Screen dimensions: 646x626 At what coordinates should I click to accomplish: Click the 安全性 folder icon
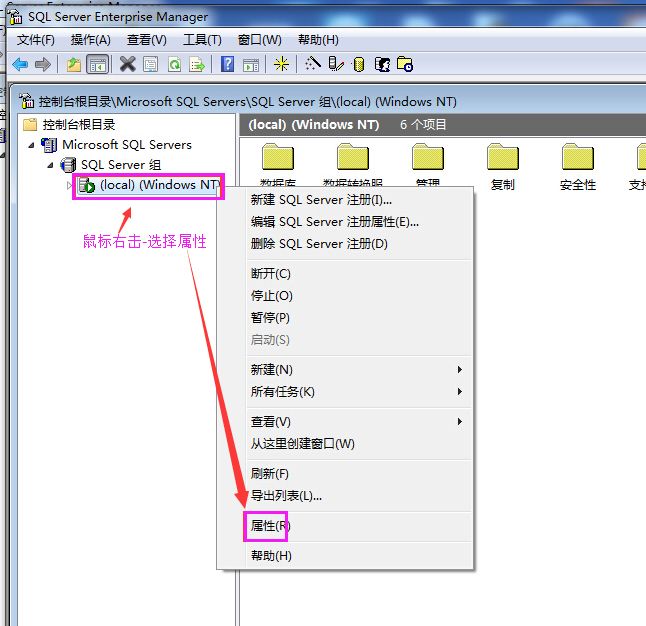click(578, 157)
